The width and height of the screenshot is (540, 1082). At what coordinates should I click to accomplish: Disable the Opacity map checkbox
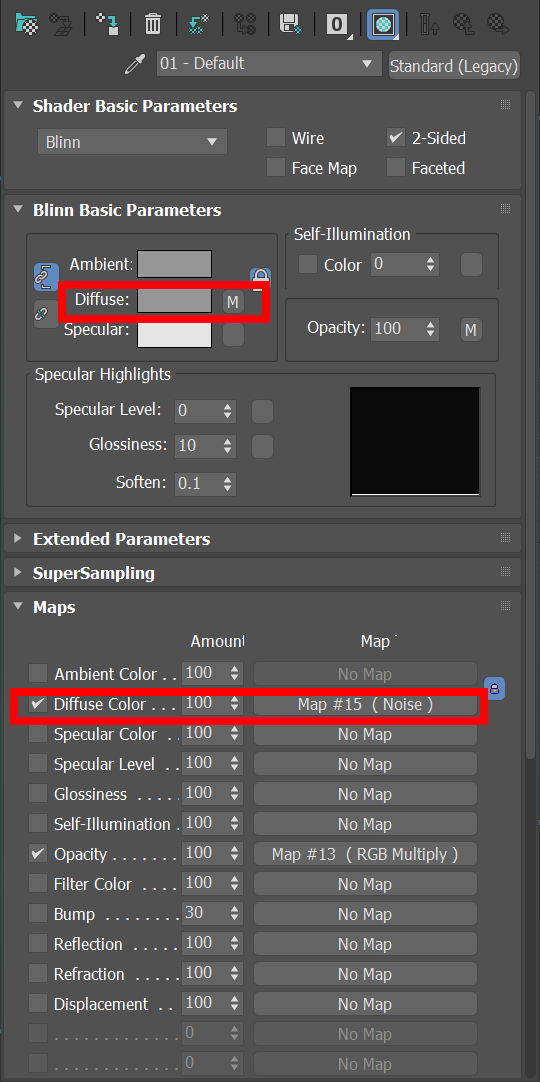(x=38, y=854)
